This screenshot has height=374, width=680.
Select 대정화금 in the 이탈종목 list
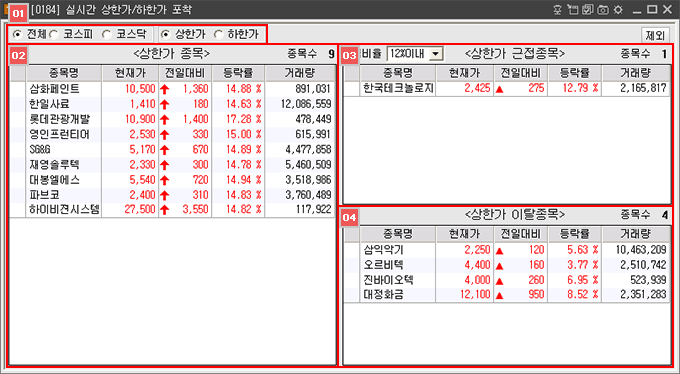click(507, 295)
